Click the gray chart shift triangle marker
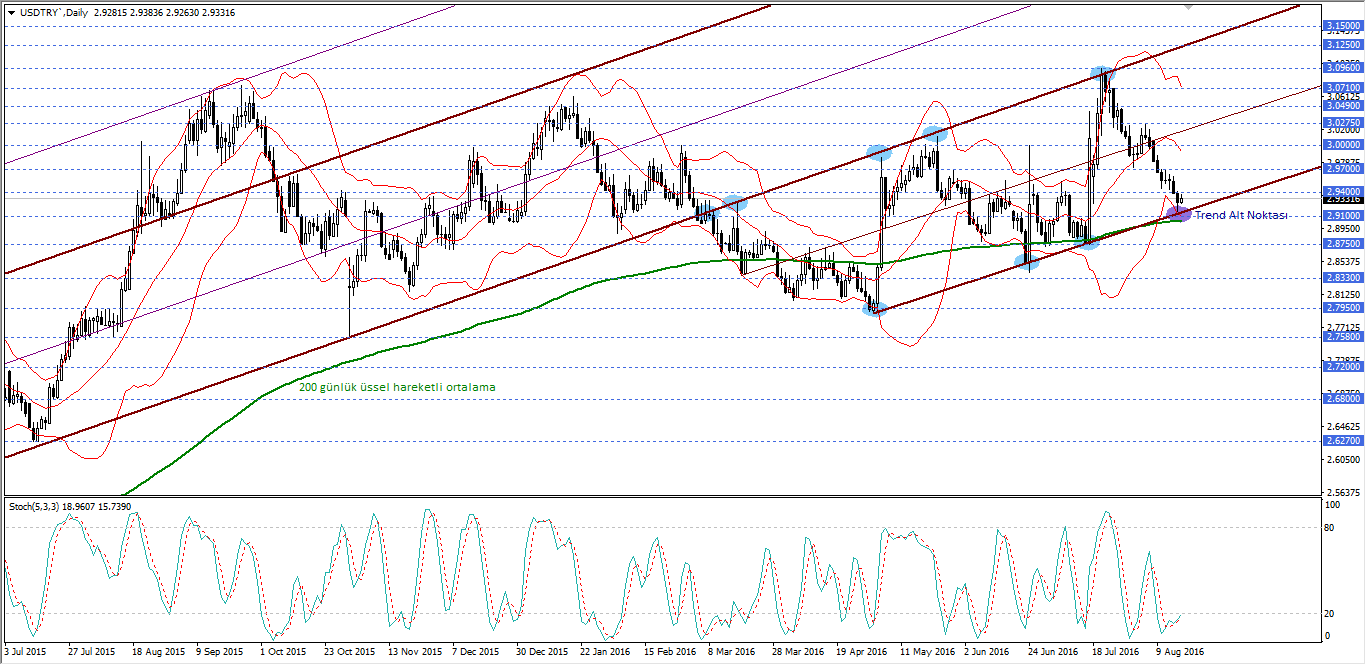This screenshot has width=1366, height=665. (x=1187, y=6)
